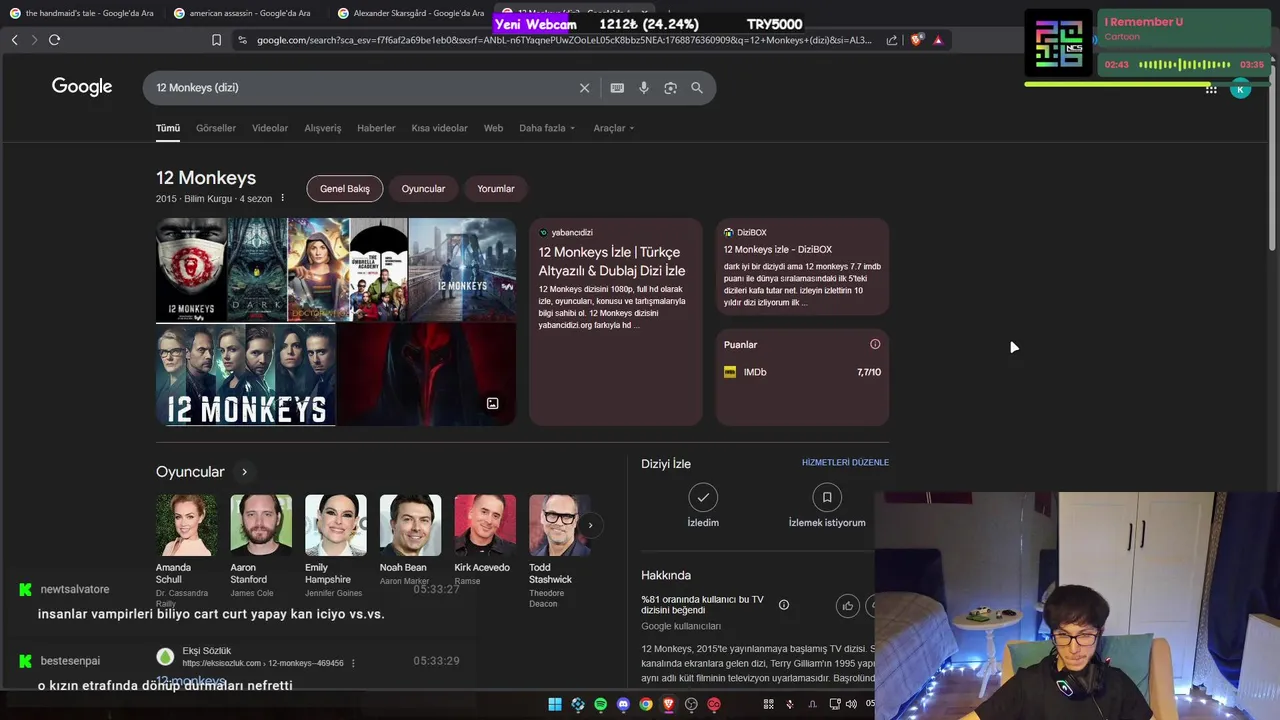Image resolution: width=1280 pixels, height=720 pixels.
Task: Open the Brave browser taskbar icon
Action: [669, 704]
